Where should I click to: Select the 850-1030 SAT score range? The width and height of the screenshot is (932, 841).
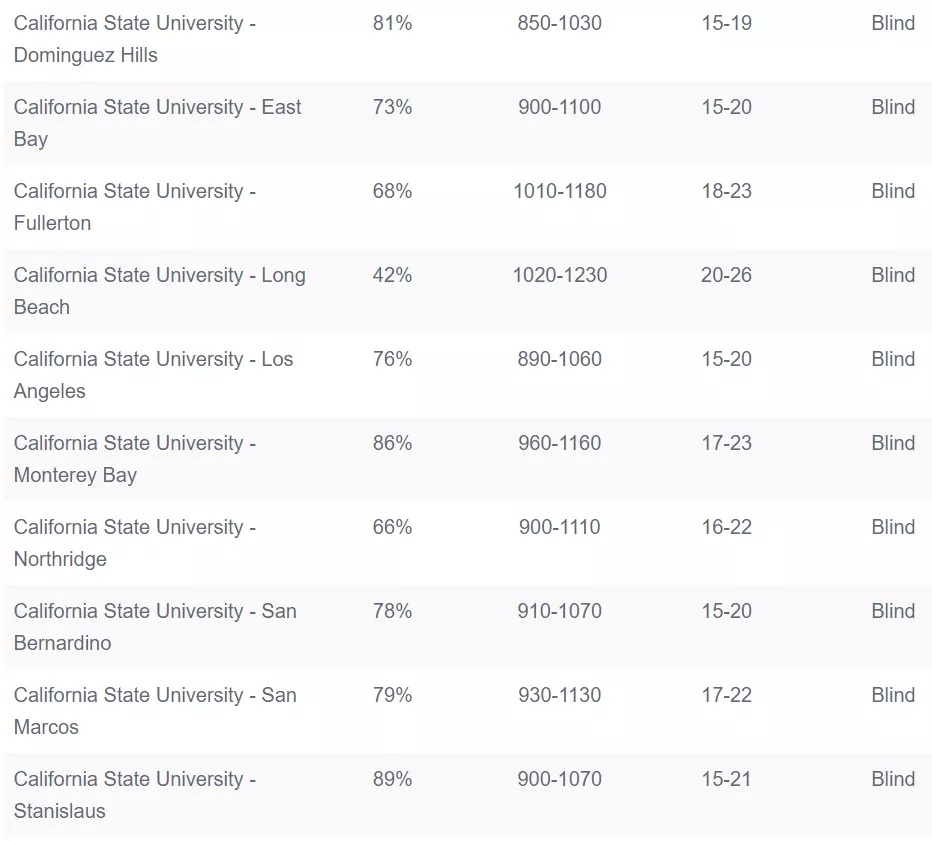[559, 23]
